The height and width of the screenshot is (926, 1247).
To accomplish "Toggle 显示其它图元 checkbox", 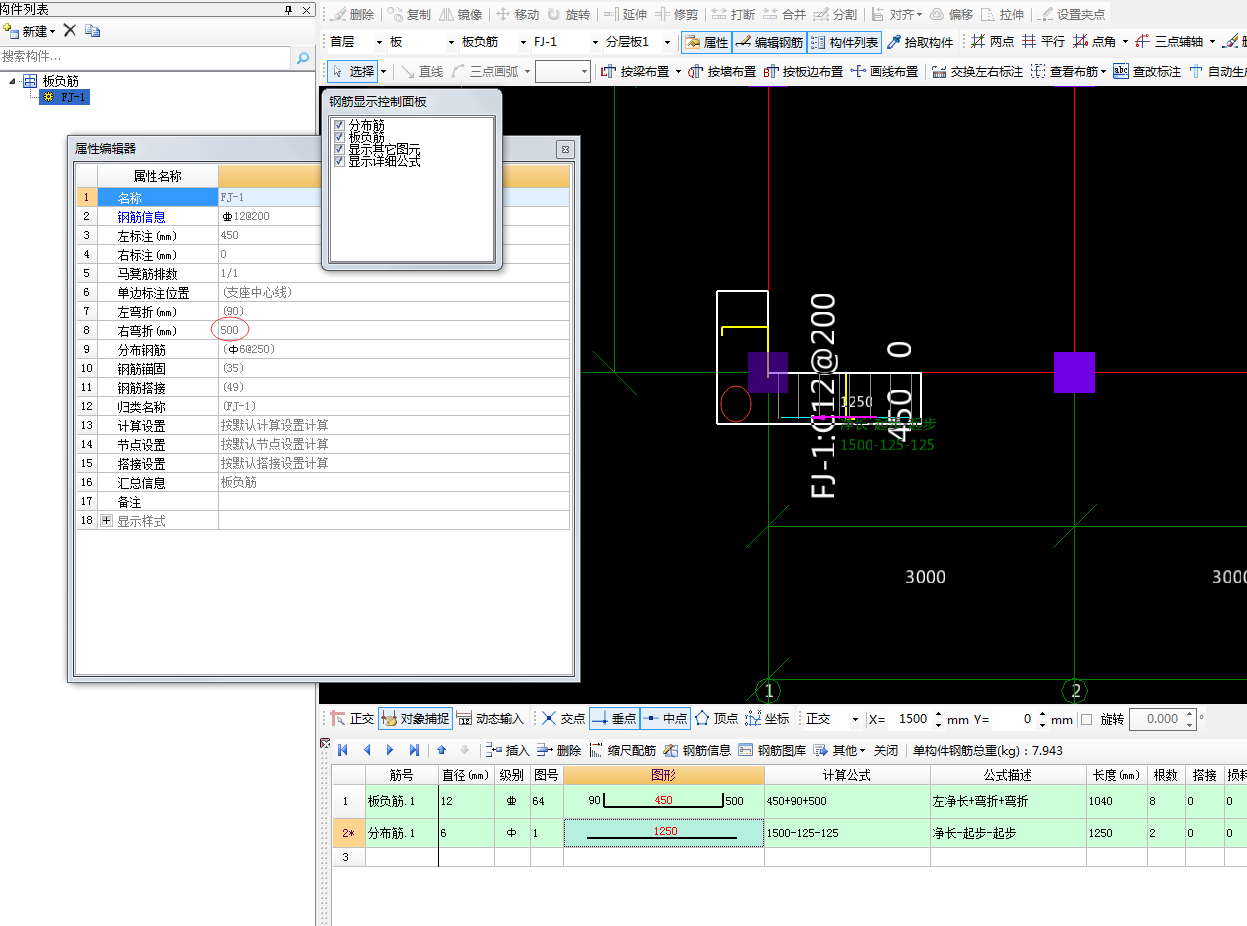I will (340, 149).
